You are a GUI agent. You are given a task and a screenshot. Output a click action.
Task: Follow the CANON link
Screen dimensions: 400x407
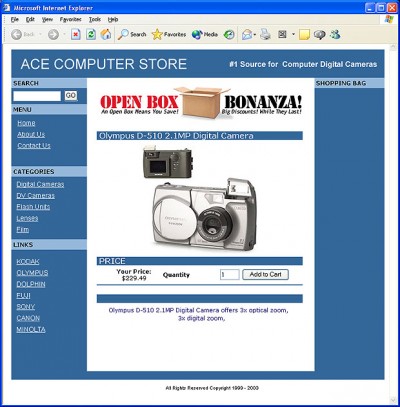click(x=28, y=318)
